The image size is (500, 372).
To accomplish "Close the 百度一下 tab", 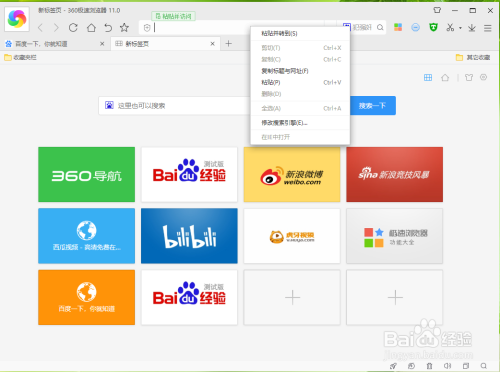I will pos(102,44).
